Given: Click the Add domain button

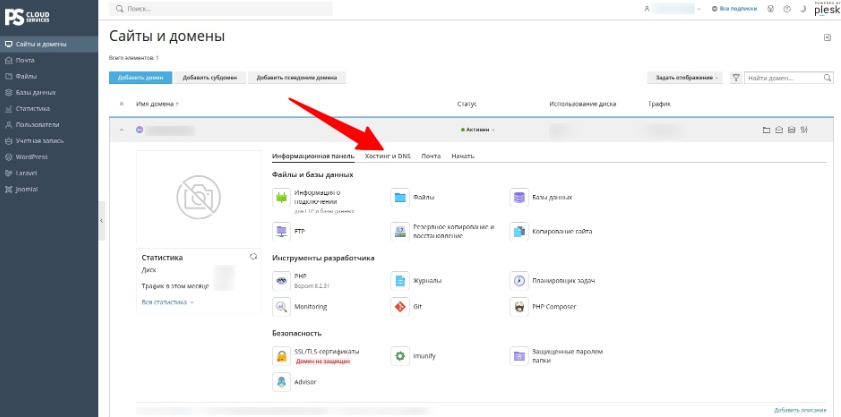Looking at the screenshot, I should coord(141,78).
